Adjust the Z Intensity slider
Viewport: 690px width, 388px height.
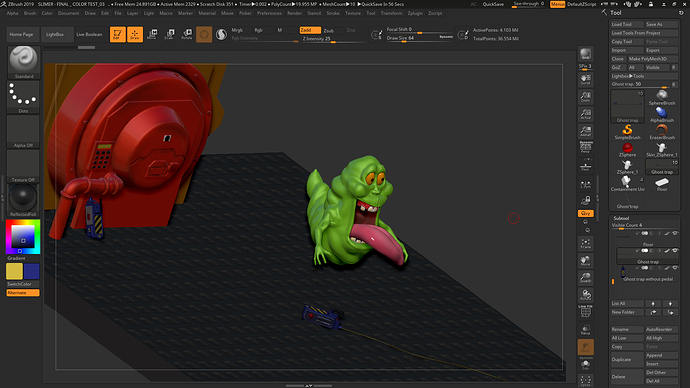334,39
